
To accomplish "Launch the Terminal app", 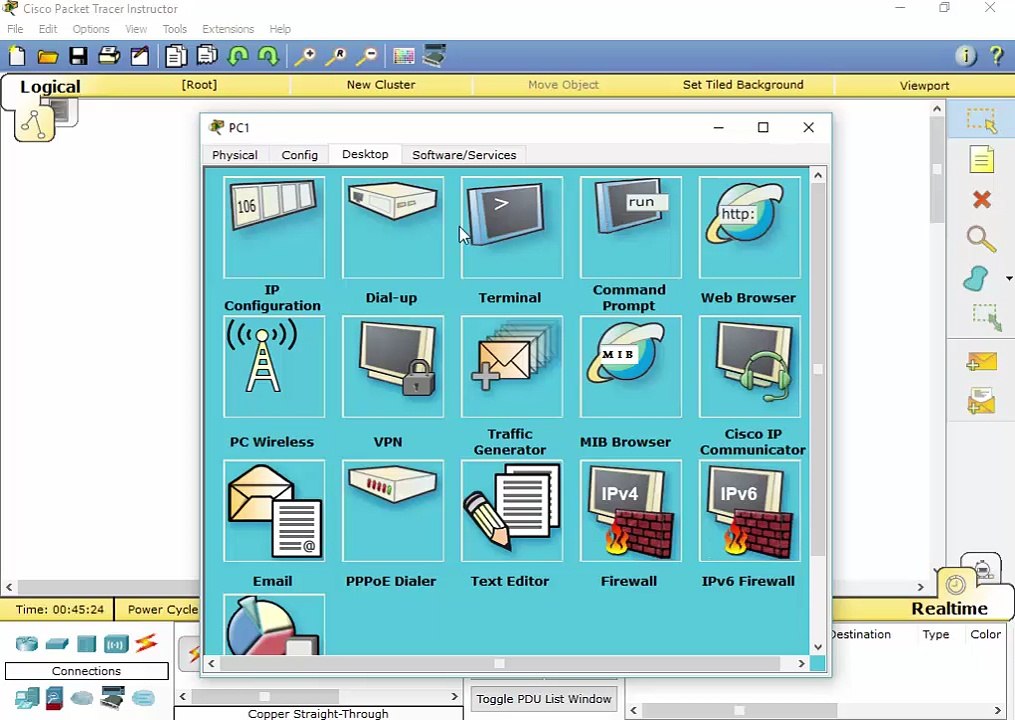I will (x=511, y=227).
